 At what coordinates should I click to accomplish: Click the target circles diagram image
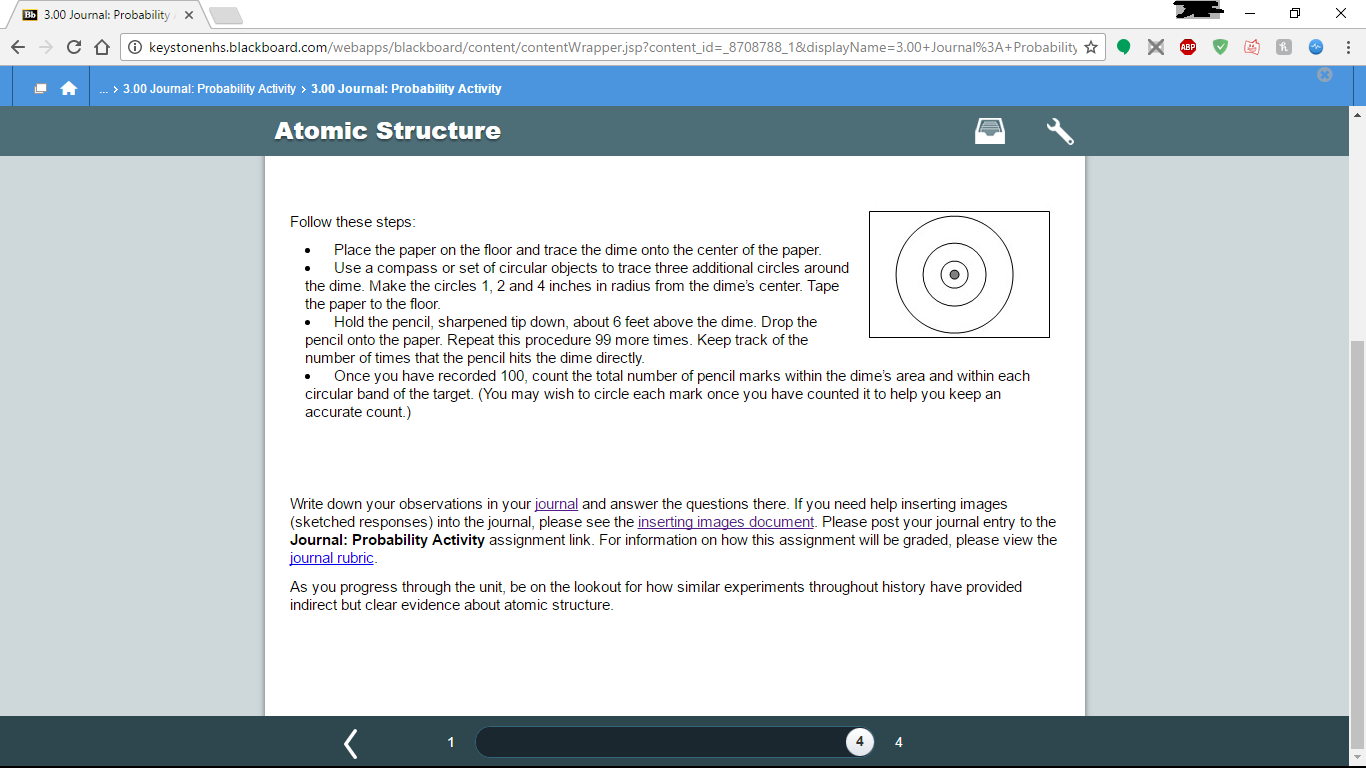(959, 274)
